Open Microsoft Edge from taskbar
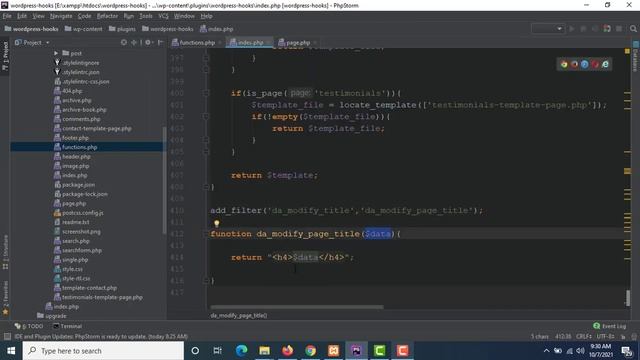Screen dimensions: 640x360 coord(241,351)
